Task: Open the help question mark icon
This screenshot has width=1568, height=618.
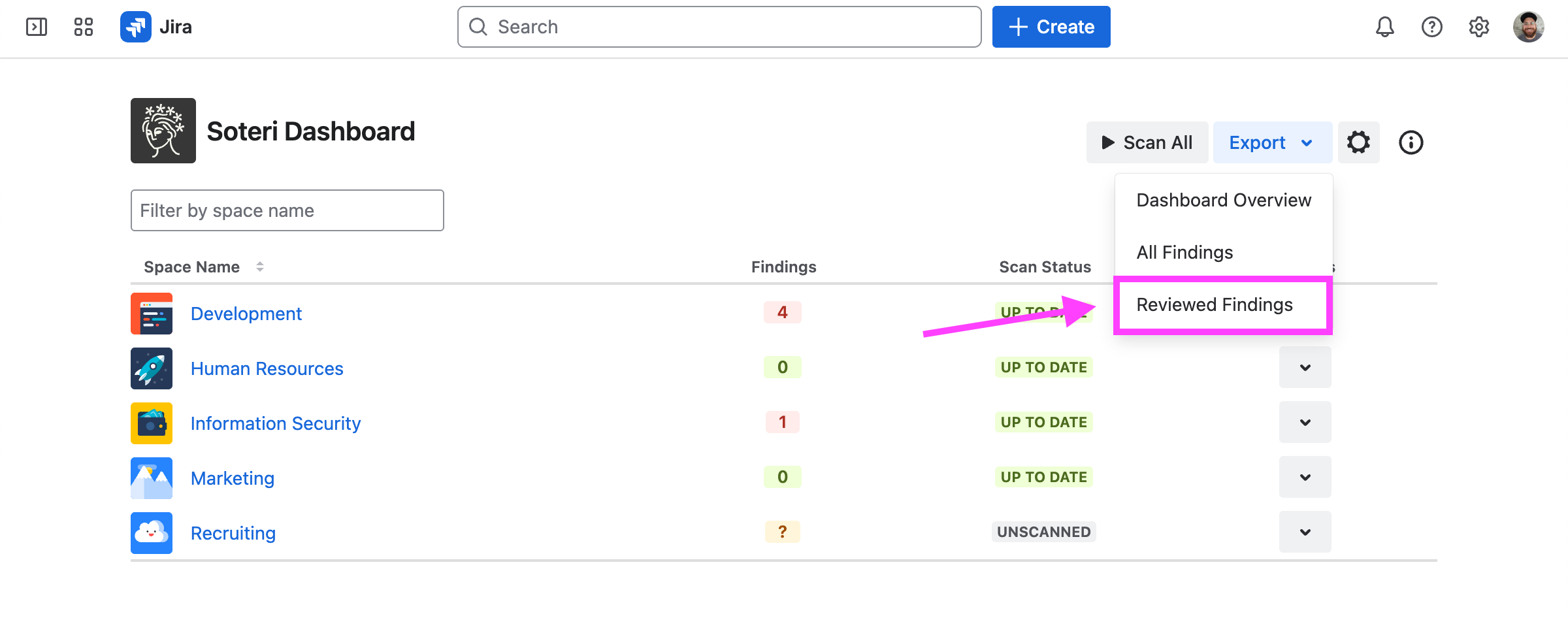Action: click(1431, 27)
